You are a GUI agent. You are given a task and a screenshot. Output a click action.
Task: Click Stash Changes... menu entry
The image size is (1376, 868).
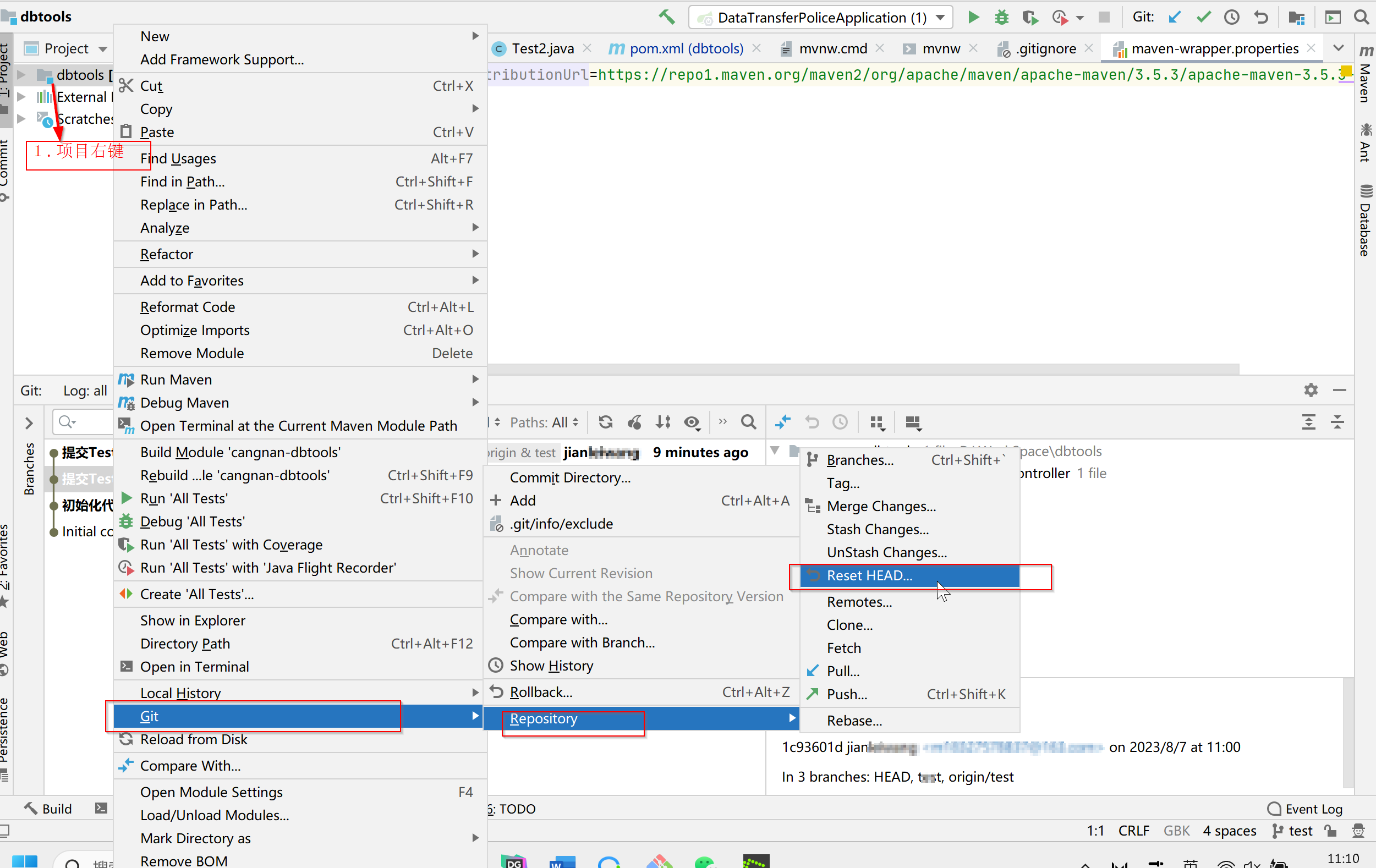click(x=877, y=529)
